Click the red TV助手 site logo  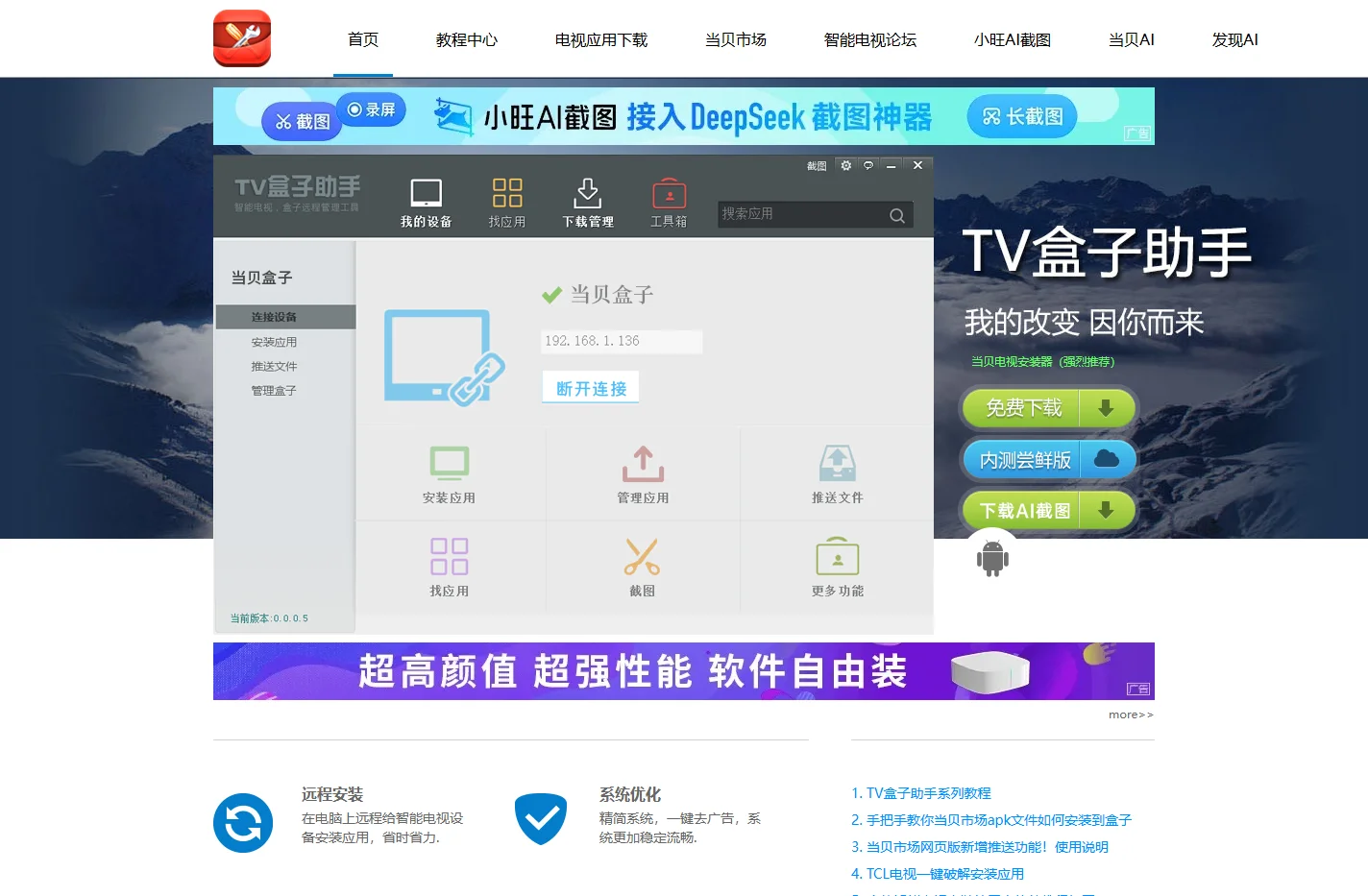tap(242, 38)
